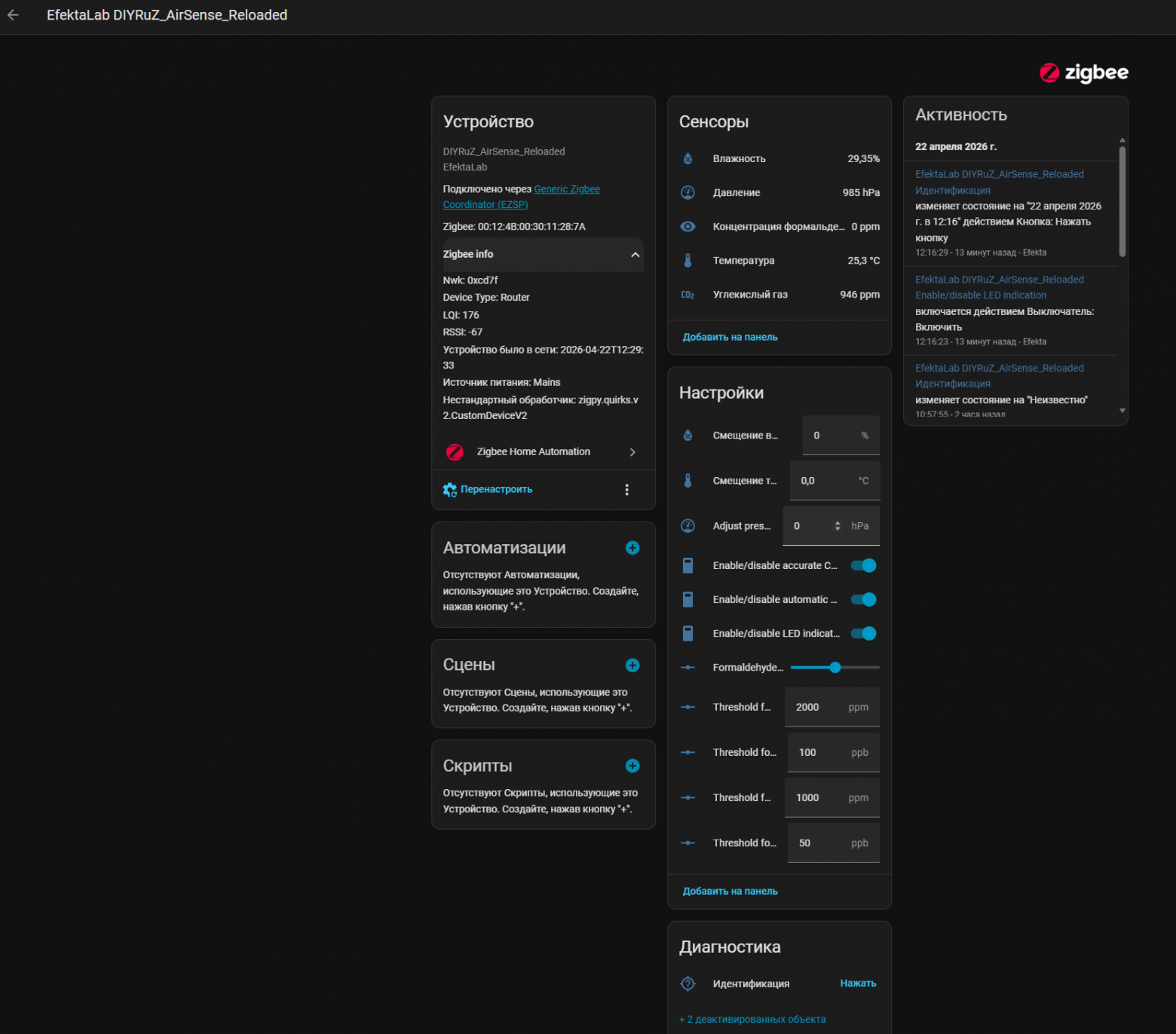Add a new automation with plus icon
1176x1034 pixels.
coord(632,548)
